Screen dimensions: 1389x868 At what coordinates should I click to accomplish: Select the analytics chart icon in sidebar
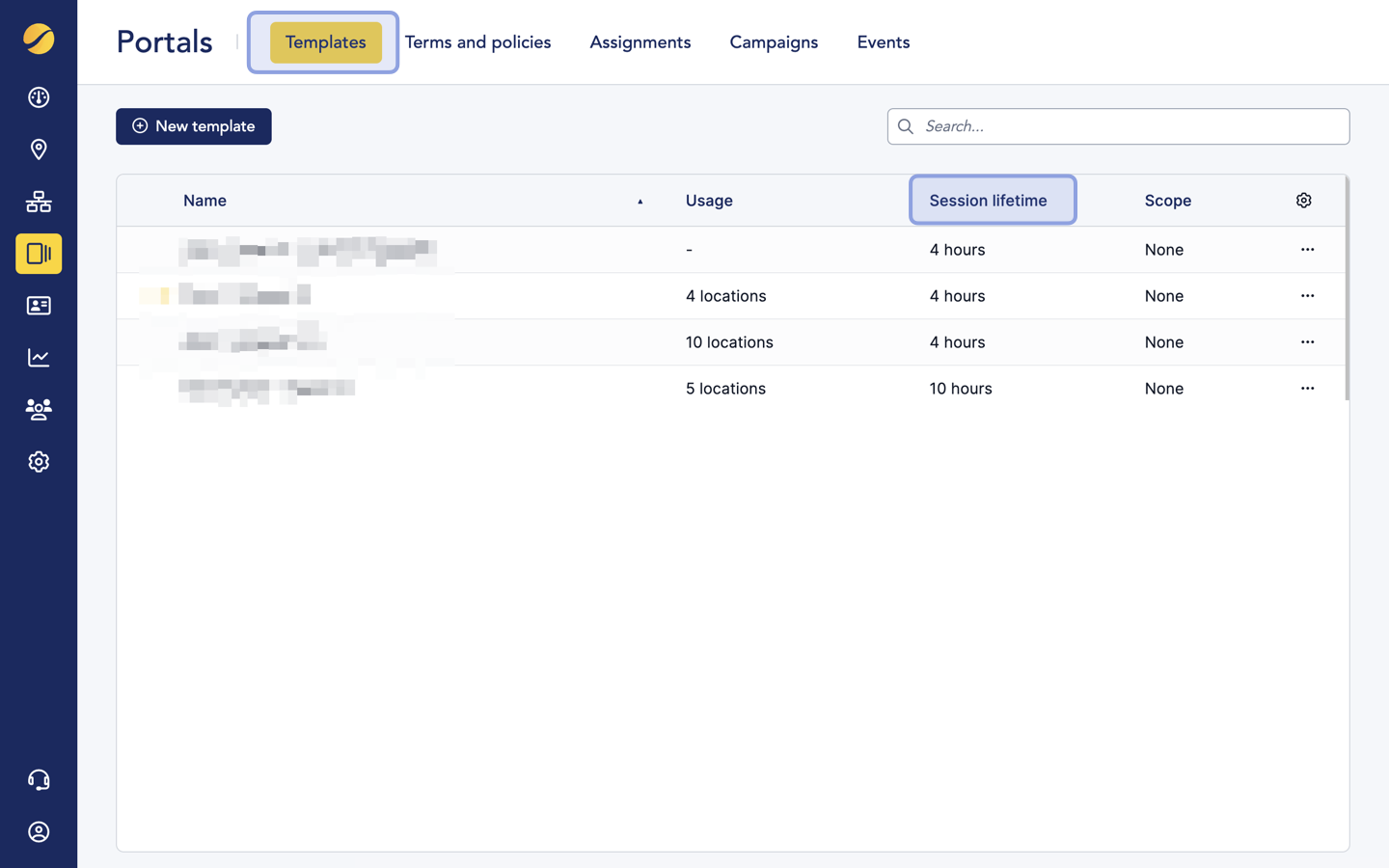39,357
